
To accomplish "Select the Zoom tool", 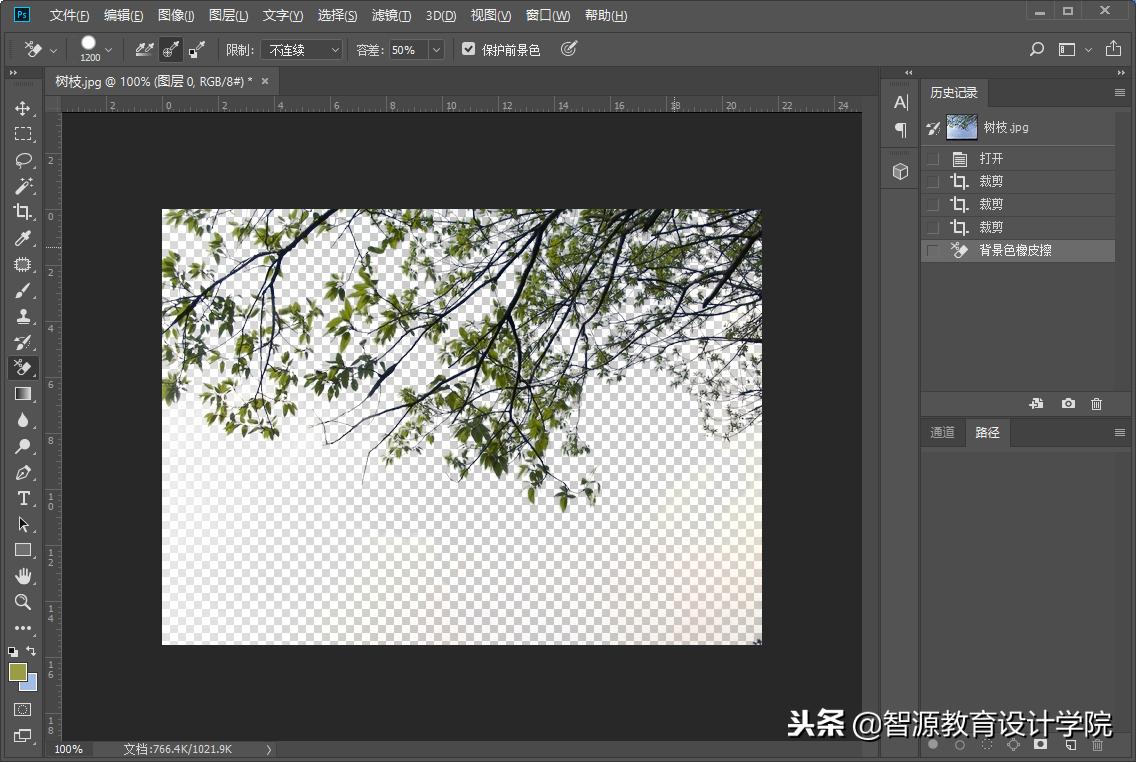I will click(x=22, y=602).
